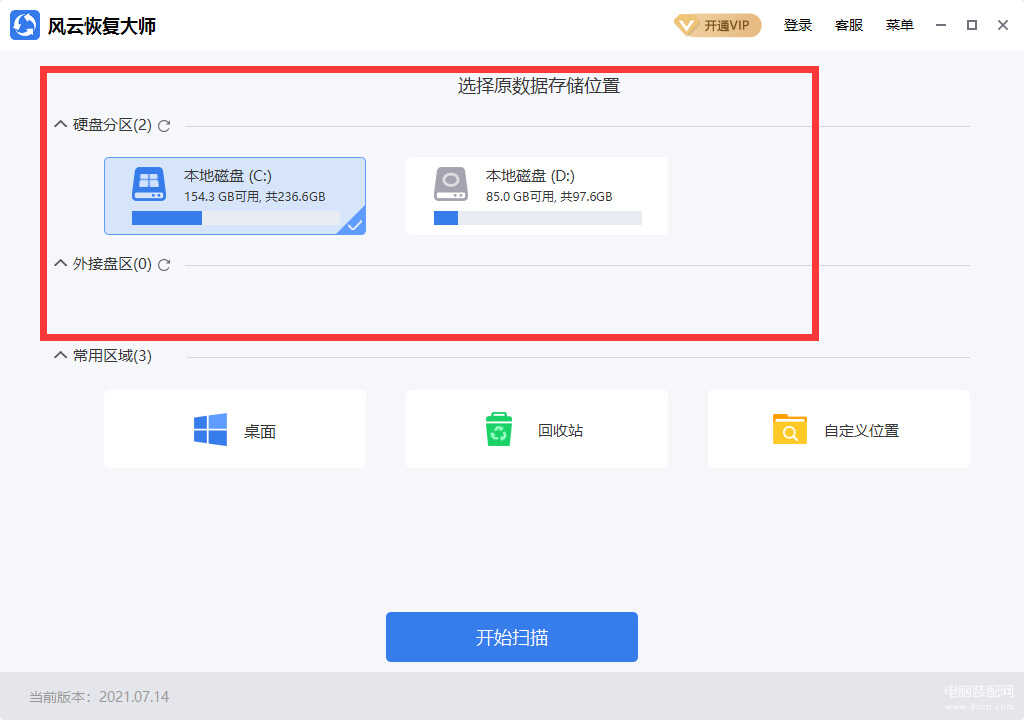Viewport: 1024px width, 720px height.
Task: Toggle the checkmark on C: drive card
Action: click(x=355, y=225)
